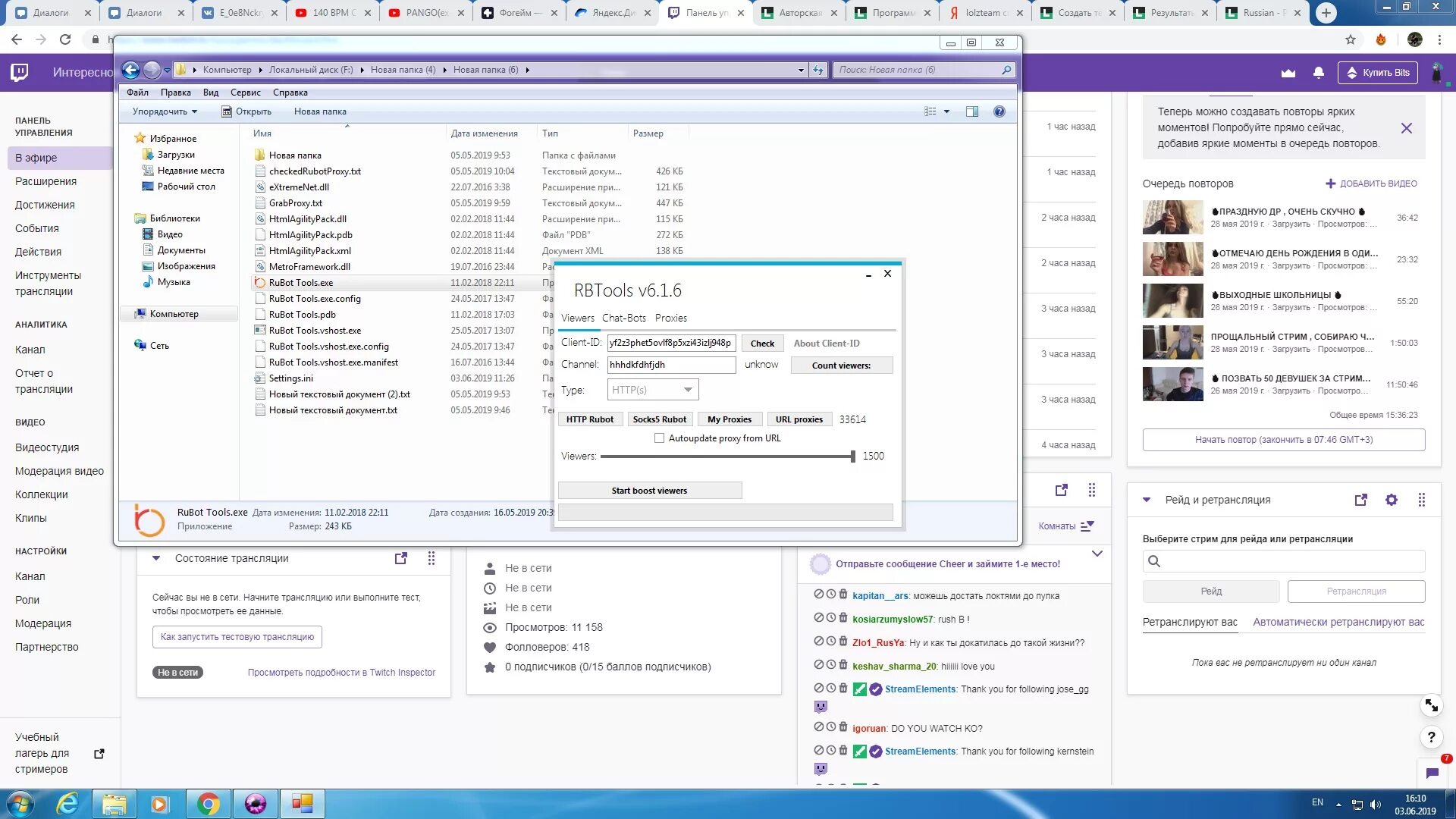
Task: Click the Check Client-ID button
Action: pyautogui.click(x=762, y=344)
